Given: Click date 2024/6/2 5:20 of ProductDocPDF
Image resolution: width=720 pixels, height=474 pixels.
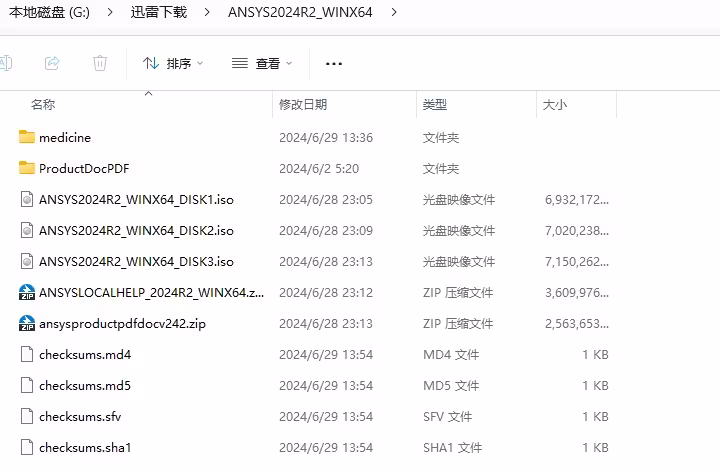Looking at the screenshot, I should (319, 169).
